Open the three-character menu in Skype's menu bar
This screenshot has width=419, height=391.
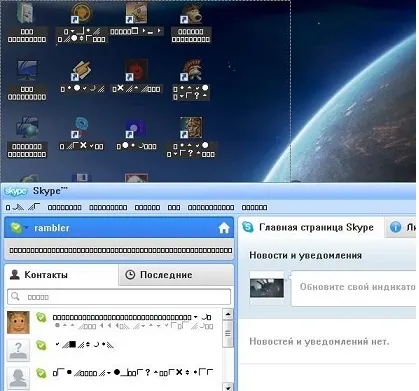pyautogui.click(x=174, y=207)
